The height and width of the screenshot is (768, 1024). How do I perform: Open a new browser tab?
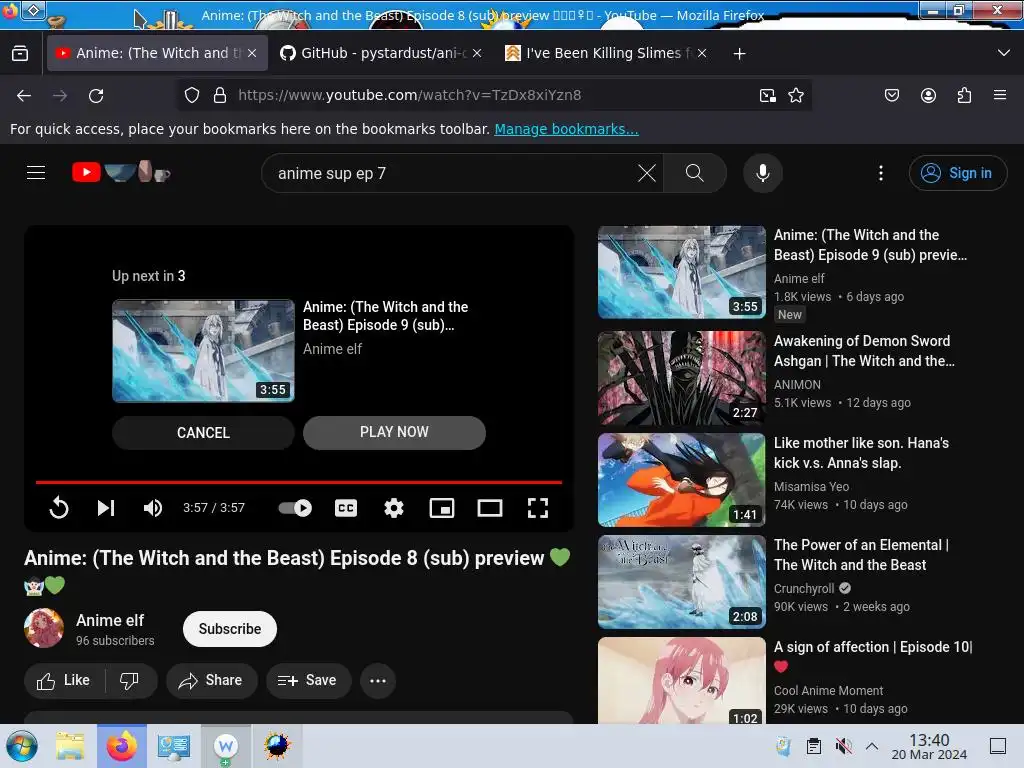tap(739, 54)
